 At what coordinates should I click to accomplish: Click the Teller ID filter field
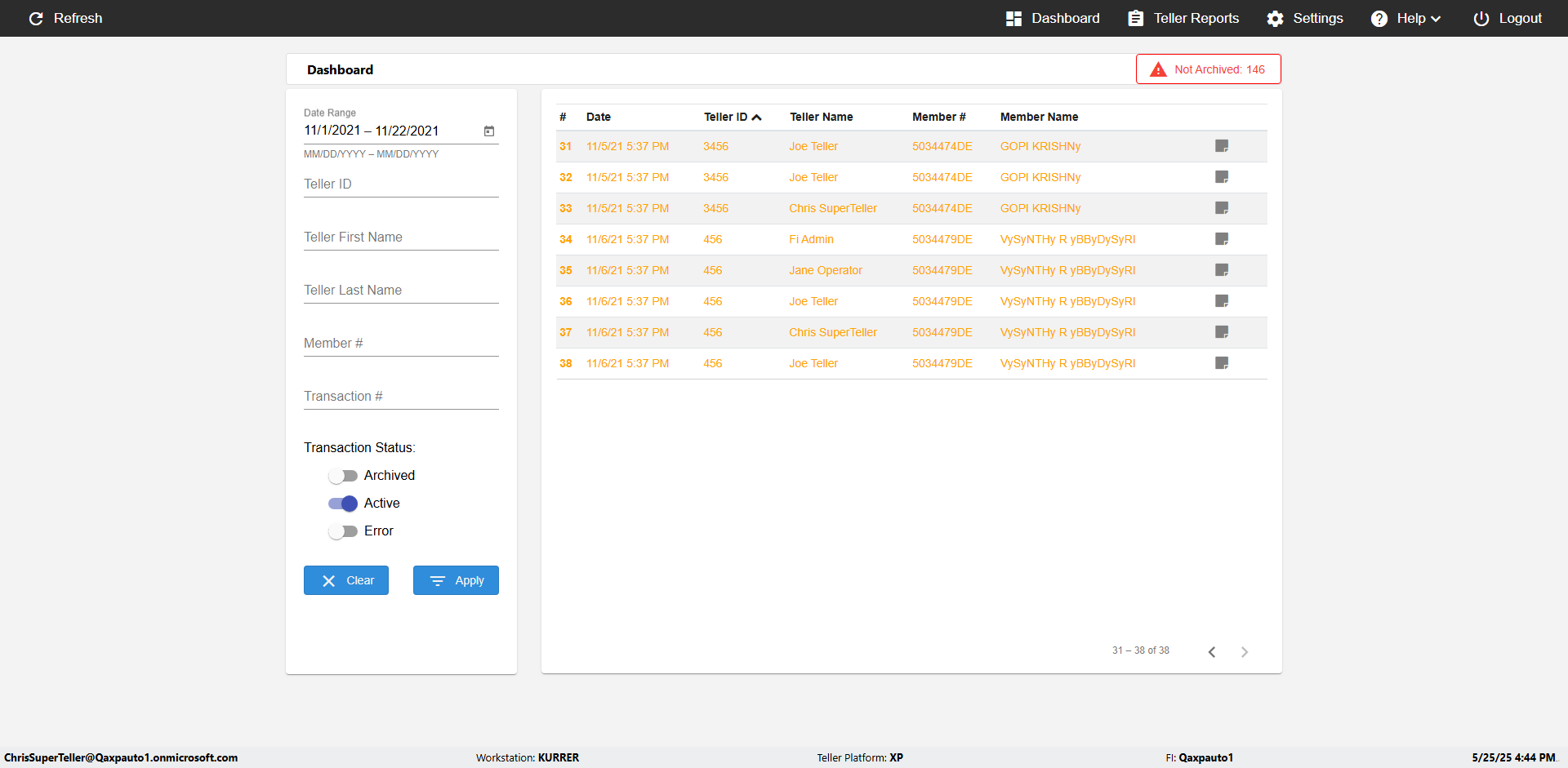coord(401,184)
